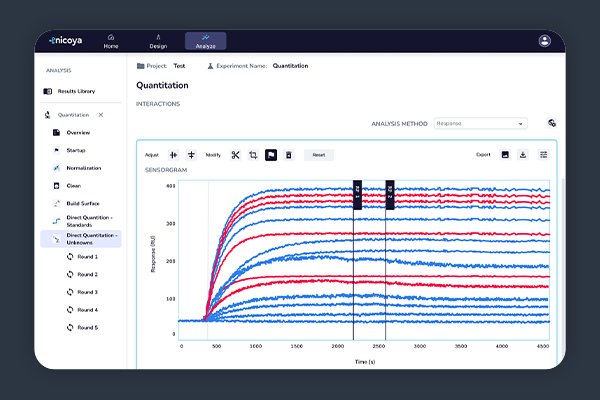
Task: Open the chart options list icon
Action: (x=543, y=155)
